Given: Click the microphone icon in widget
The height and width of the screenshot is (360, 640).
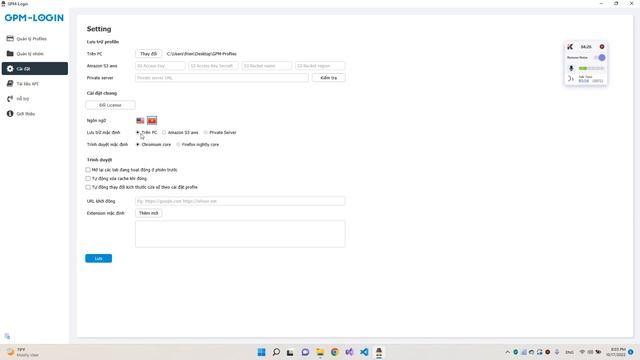Looking at the screenshot, I should click(x=571, y=68).
